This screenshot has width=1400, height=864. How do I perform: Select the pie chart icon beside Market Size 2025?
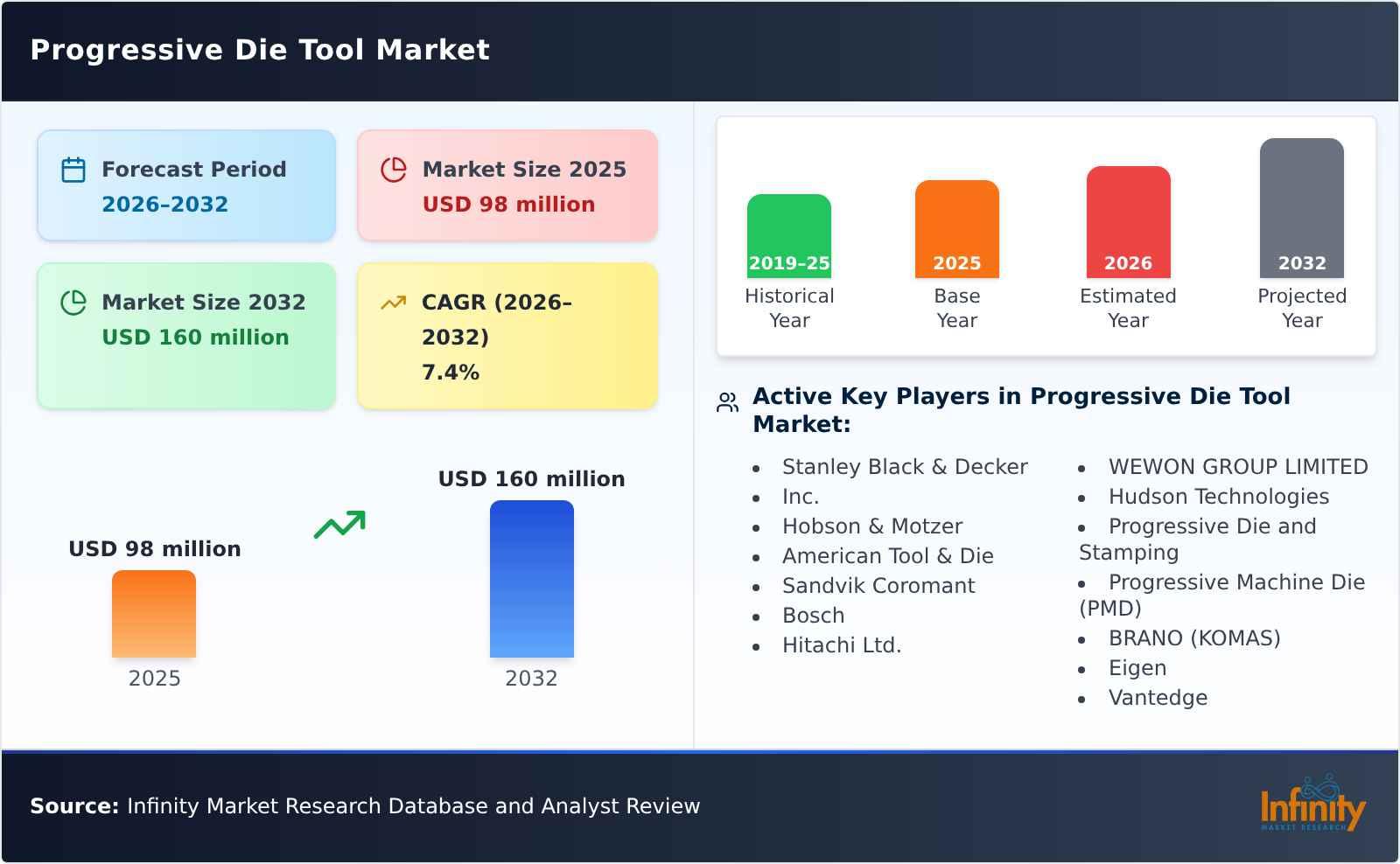[394, 171]
